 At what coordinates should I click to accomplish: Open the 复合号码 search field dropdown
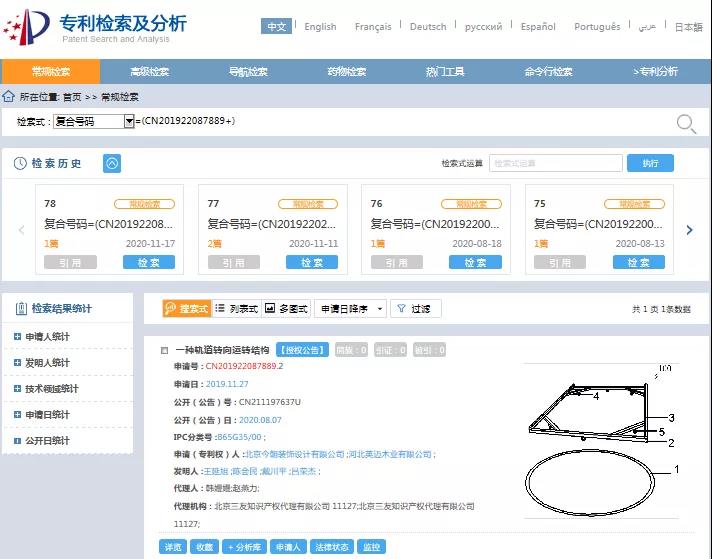point(129,121)
